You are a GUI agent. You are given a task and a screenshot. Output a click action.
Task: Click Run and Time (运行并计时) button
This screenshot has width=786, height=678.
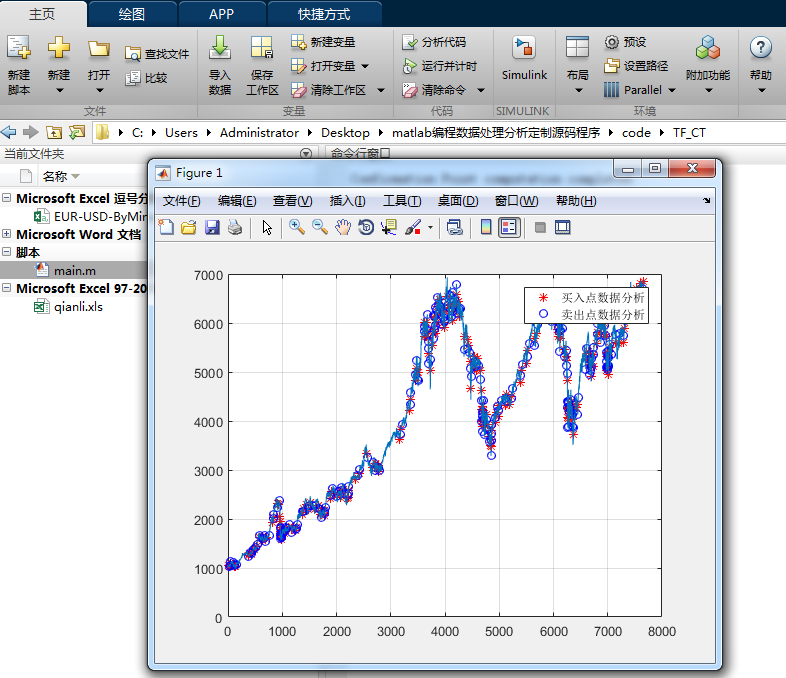[440, 66]
